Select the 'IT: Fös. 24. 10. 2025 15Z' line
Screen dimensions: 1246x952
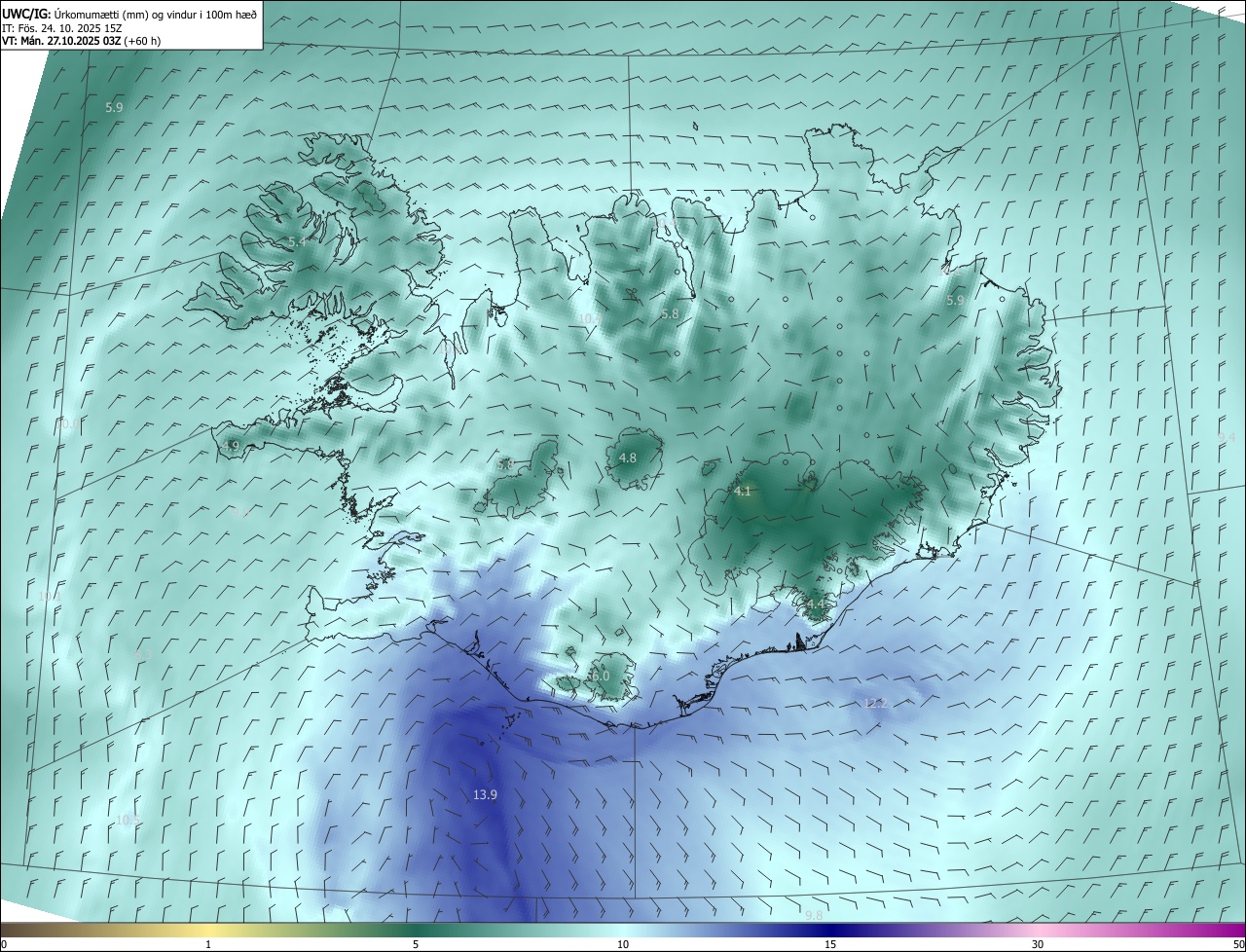61,28
